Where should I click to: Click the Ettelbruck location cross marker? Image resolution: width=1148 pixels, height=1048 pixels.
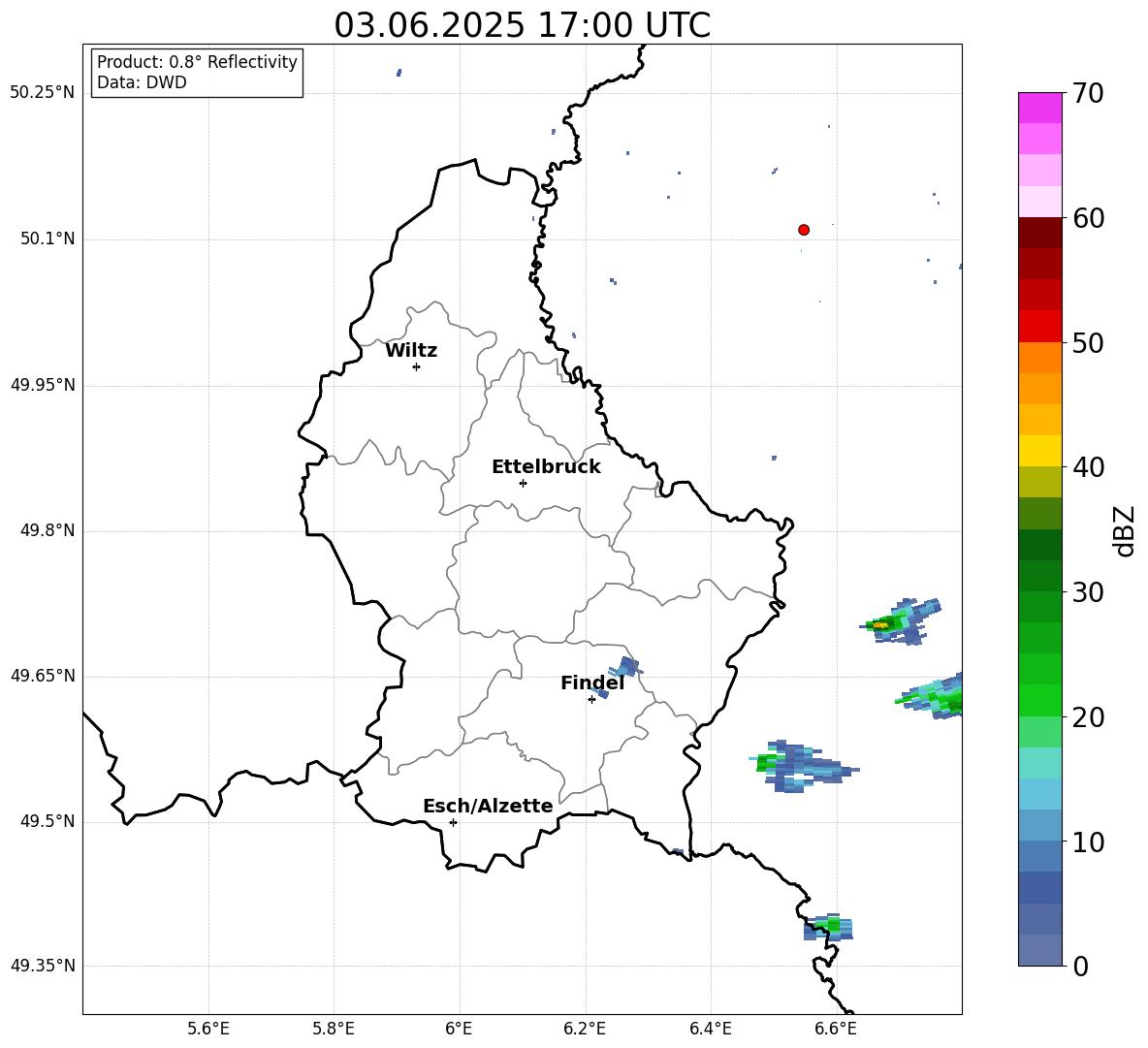pos(523,483)
